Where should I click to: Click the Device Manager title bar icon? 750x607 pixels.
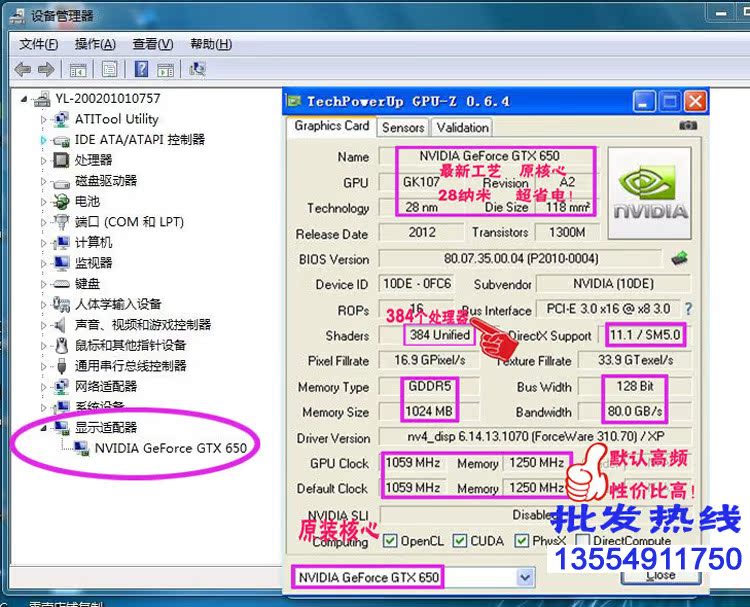pyautogui.click(x=17, y=16)
